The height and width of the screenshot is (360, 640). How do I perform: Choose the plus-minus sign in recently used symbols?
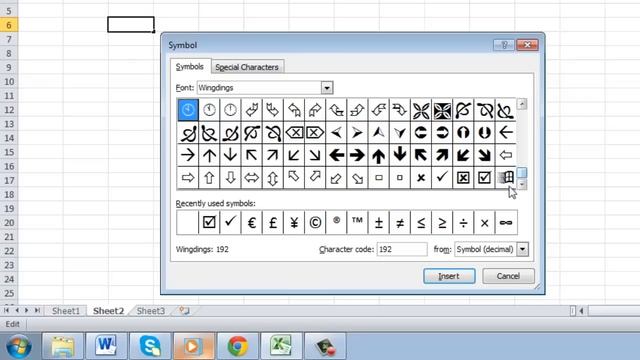click(x=379, y=222)
